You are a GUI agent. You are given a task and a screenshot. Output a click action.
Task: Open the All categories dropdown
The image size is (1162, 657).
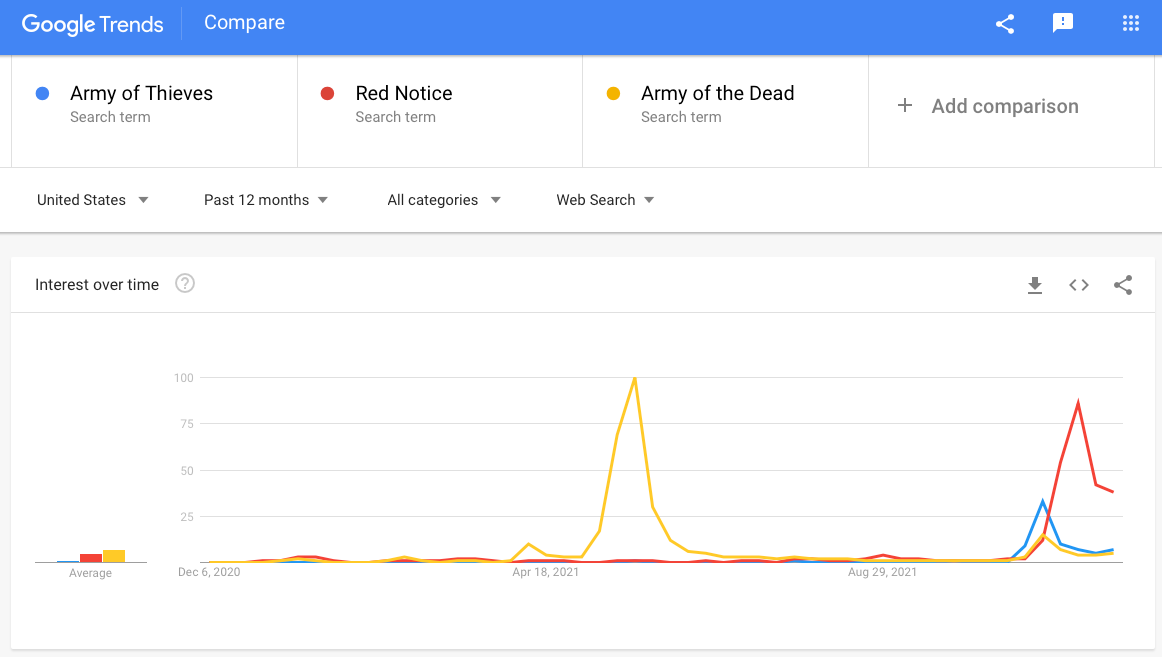[x=444, y=200]
